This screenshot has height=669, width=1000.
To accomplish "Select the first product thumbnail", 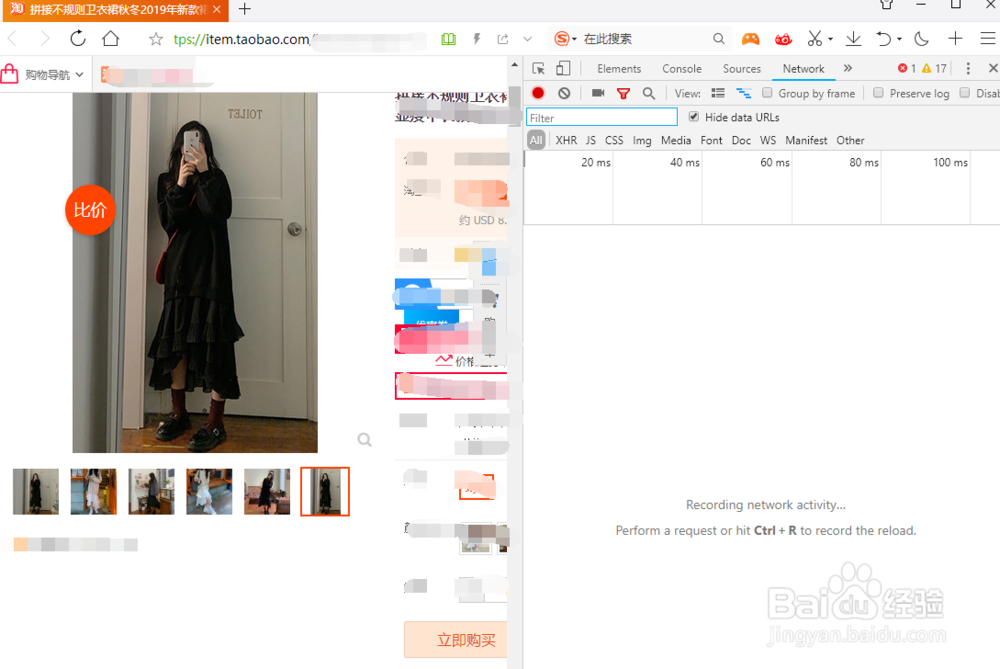I will pyautogui.click(x=36, y=492).
